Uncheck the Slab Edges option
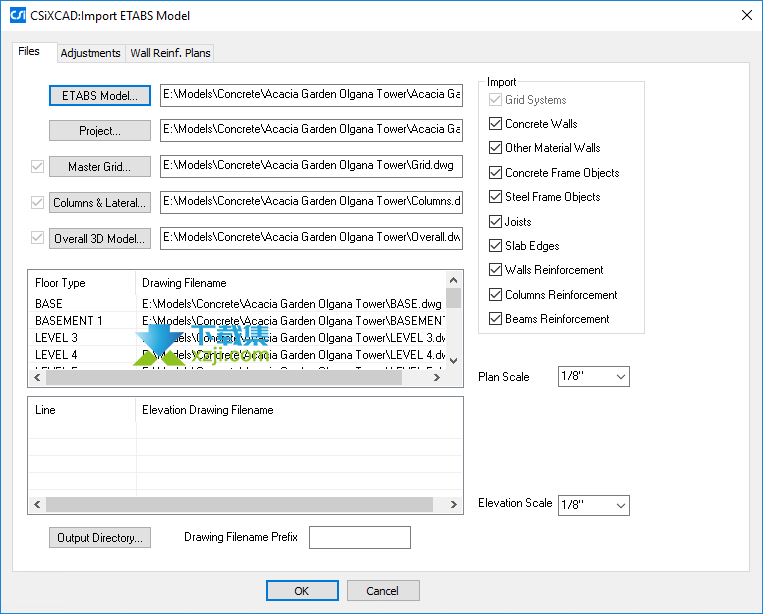Viewport: 763px width, 614px height. tap(495, 245)
